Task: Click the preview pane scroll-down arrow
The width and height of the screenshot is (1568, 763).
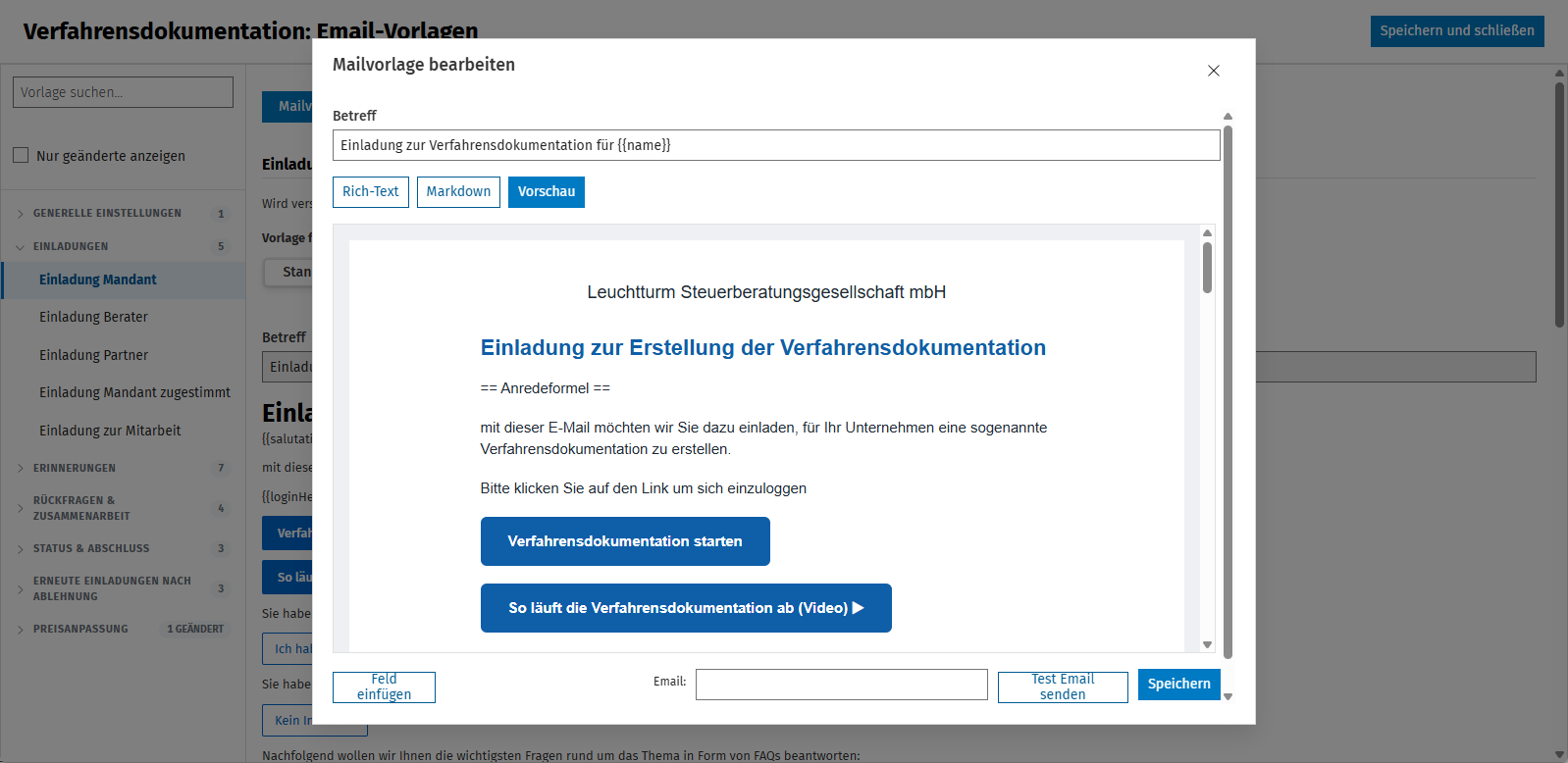Action: coord(1207,644)
